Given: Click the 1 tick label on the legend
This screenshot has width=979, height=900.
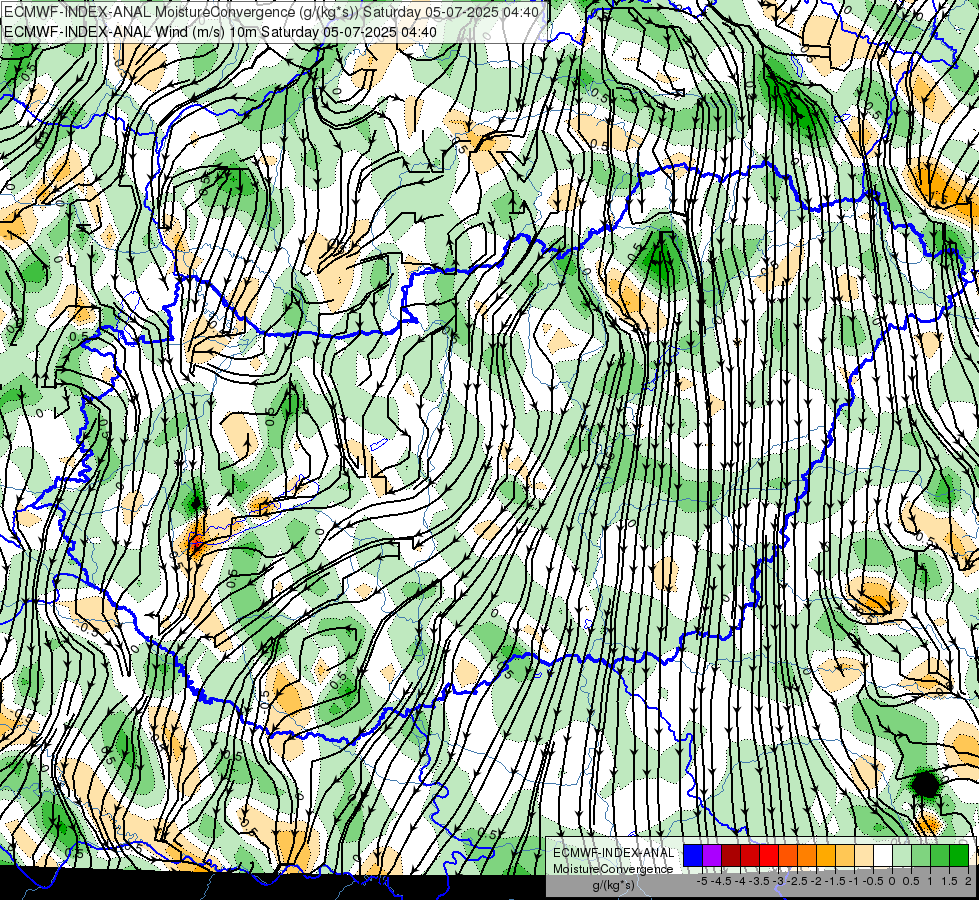Looking at the screenshot, I should pyautogui.click(x=930, y=881).
